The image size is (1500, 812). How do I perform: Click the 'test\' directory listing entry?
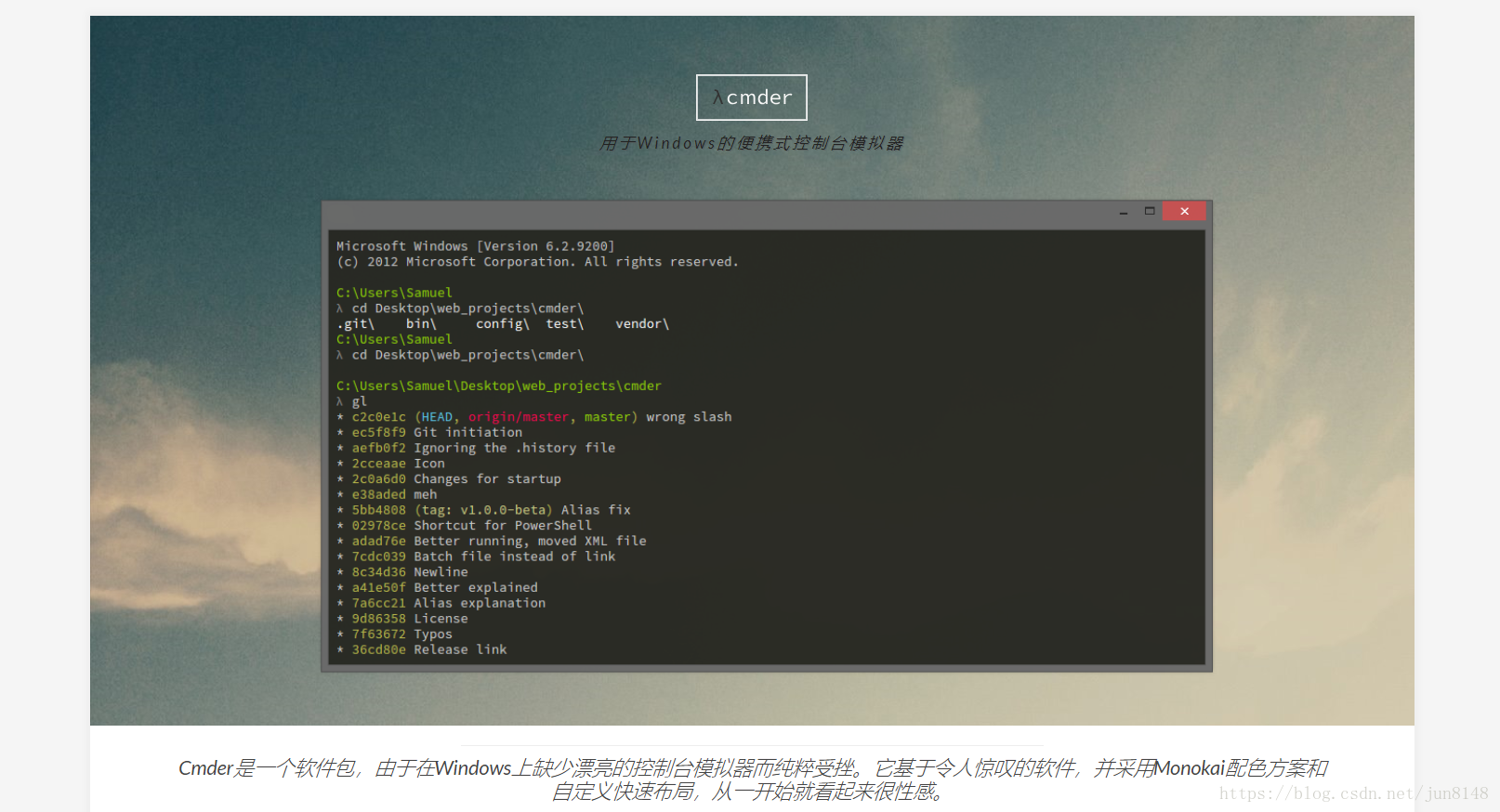point(565,324)
